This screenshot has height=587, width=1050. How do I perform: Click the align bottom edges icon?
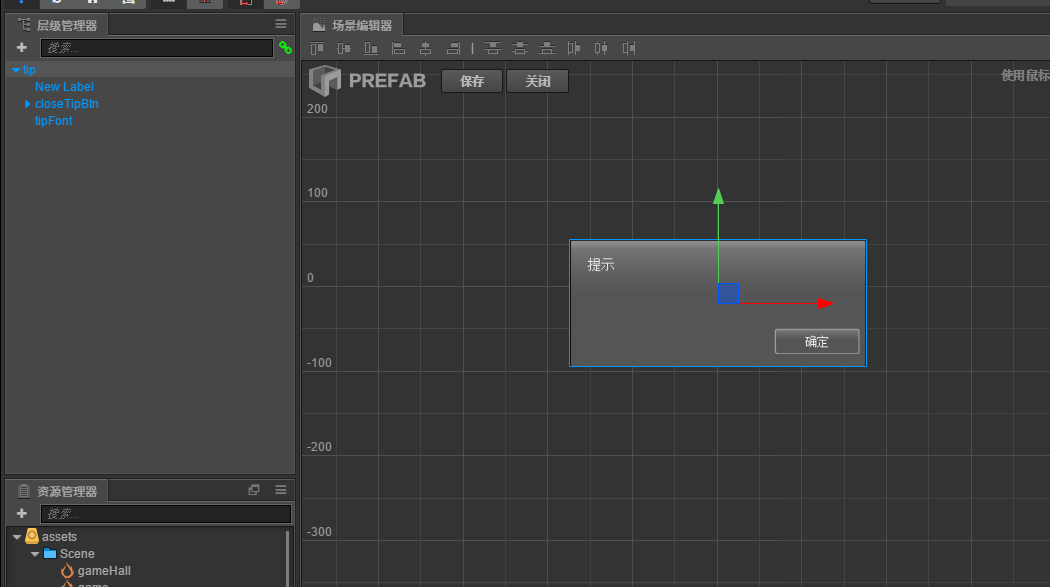(x=370, y=48)
